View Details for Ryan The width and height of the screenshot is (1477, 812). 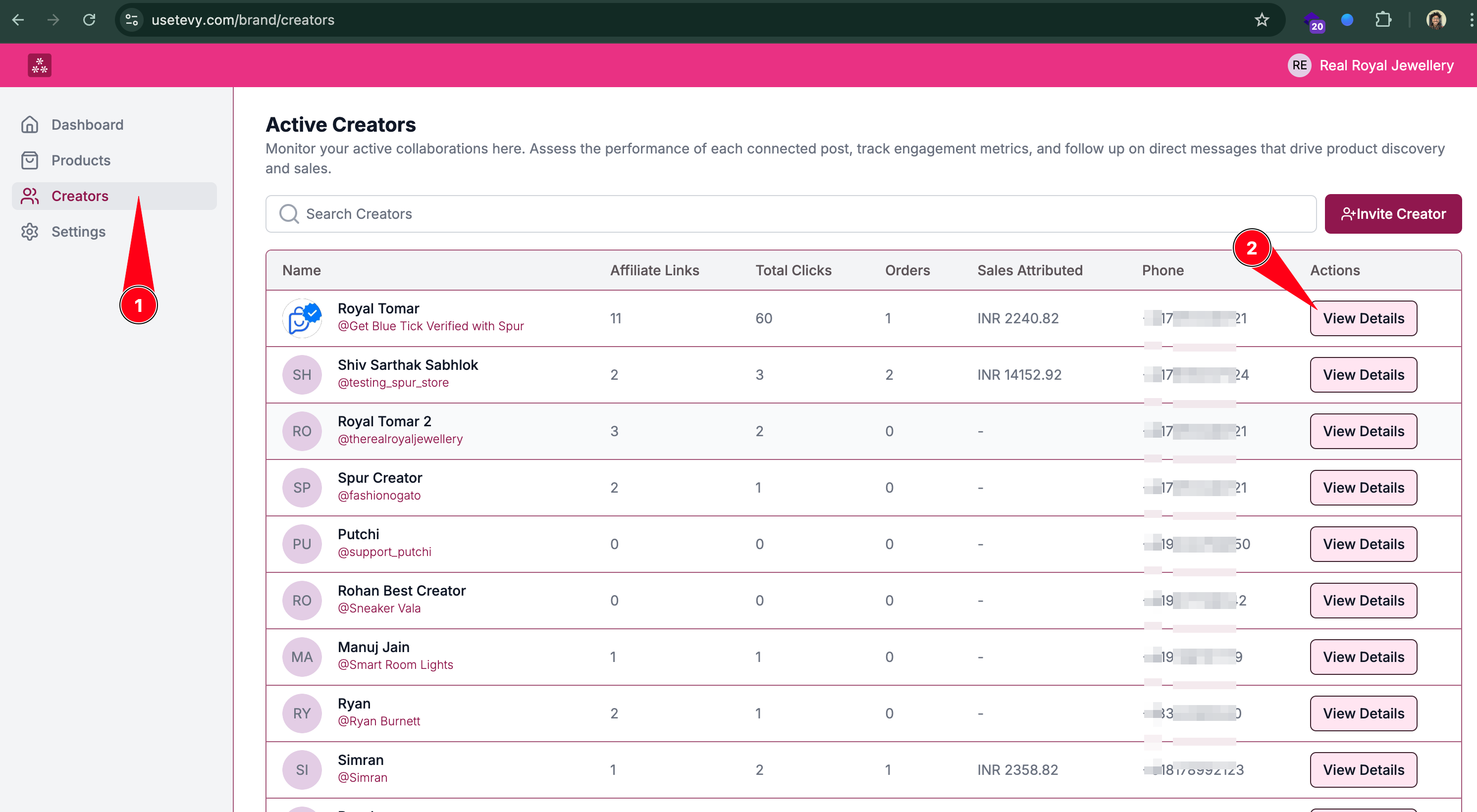pos(1363,713)
